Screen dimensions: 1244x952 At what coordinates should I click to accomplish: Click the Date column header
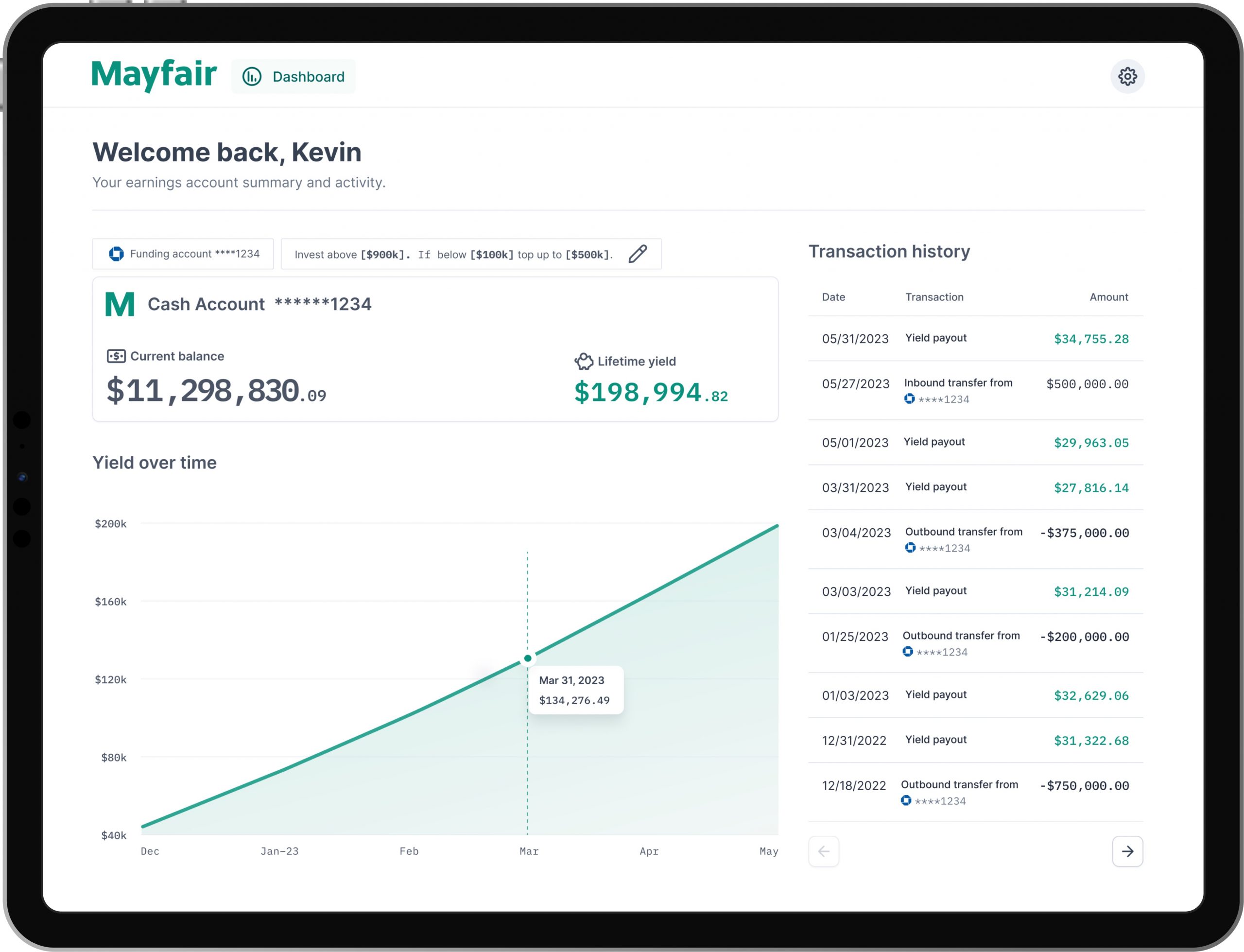click(833, 297)
